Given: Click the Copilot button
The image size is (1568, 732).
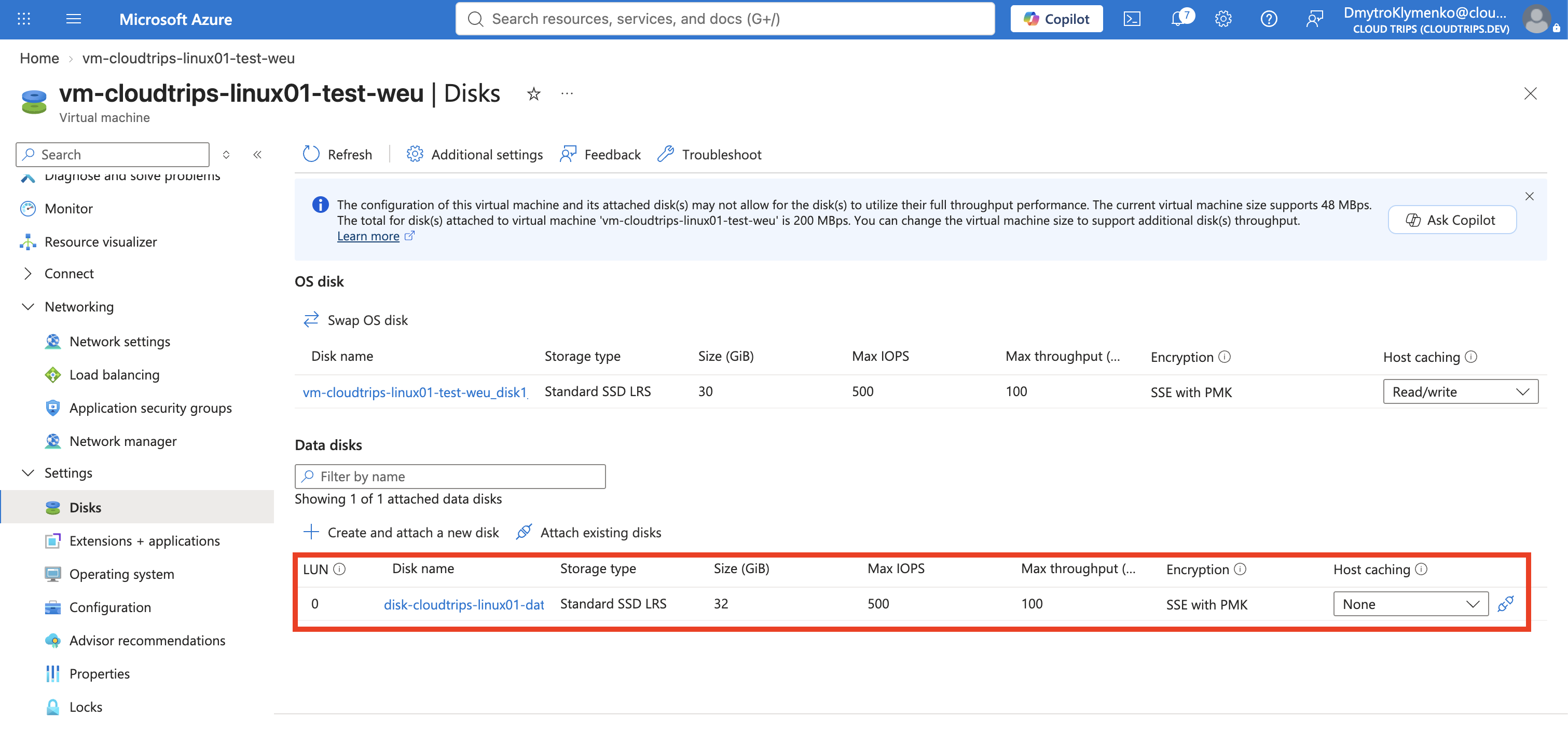Looking at the screenshot, I should click(x=1056, y=19).
